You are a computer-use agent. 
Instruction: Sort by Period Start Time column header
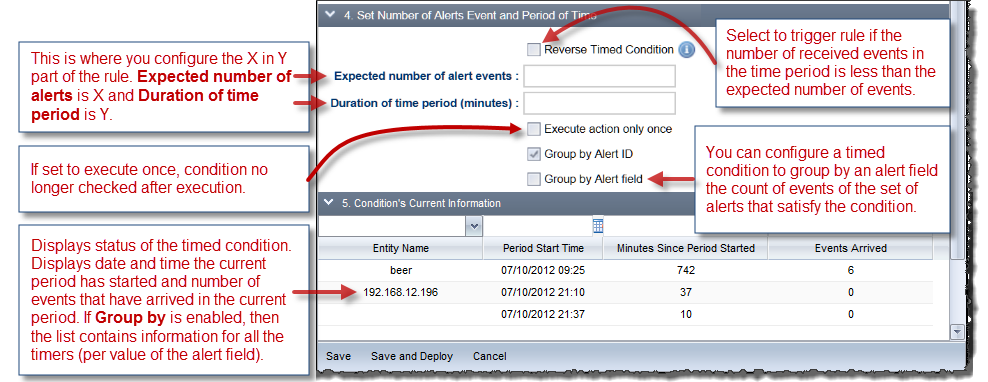coord(543,248)
